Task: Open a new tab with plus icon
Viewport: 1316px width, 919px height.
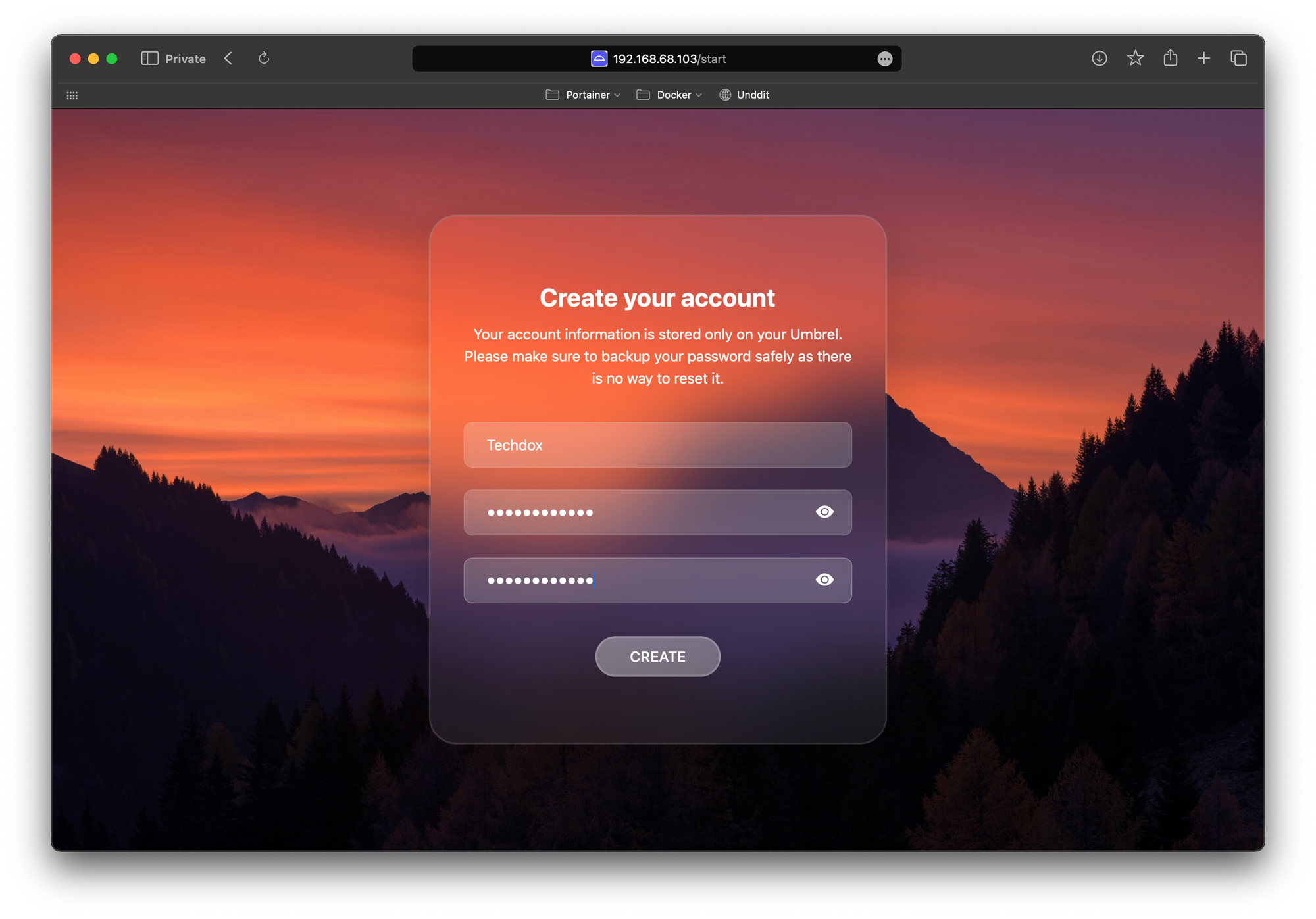Action: (x=1203, y=59)
